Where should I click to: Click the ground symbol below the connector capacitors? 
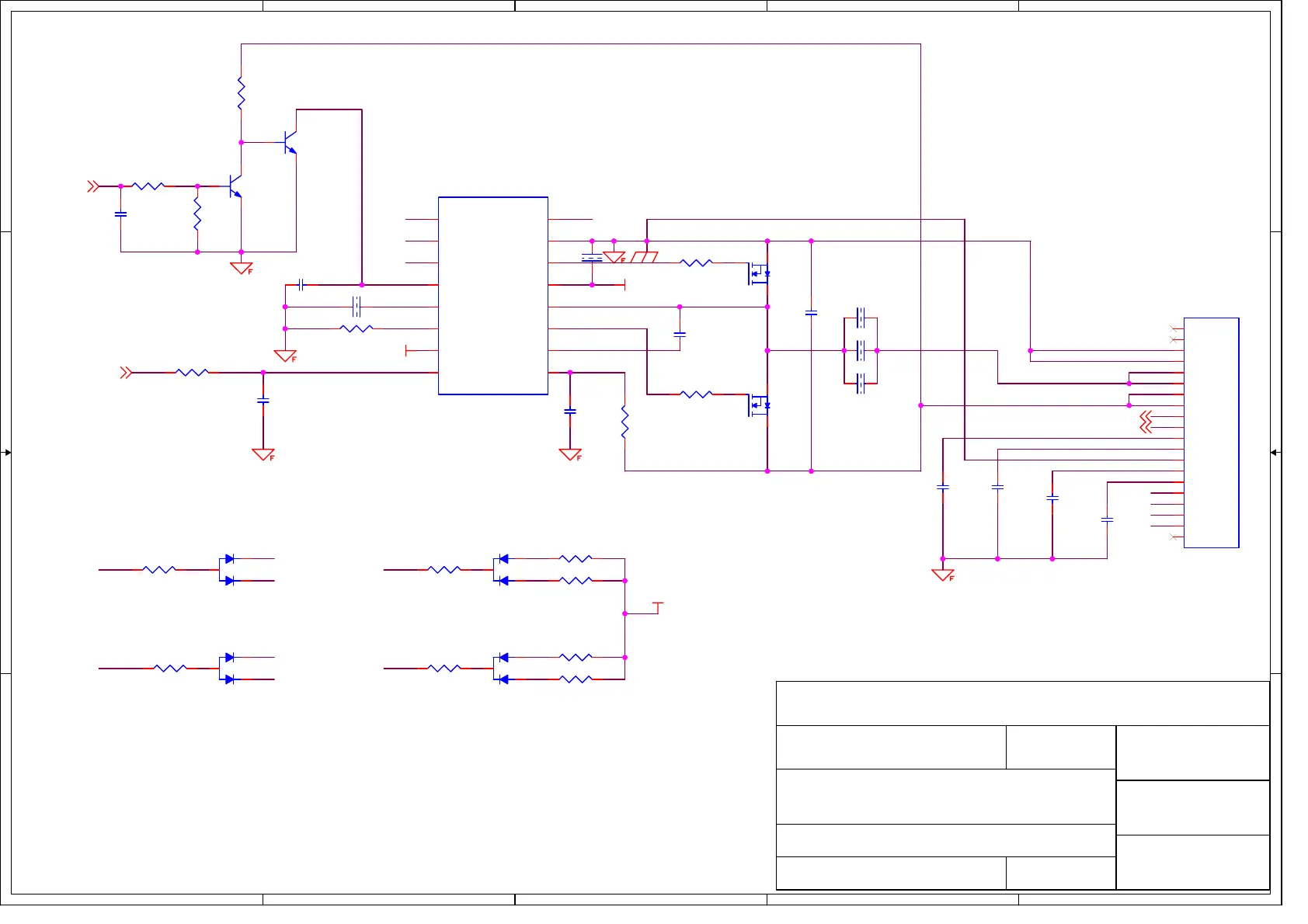[943, 575]
